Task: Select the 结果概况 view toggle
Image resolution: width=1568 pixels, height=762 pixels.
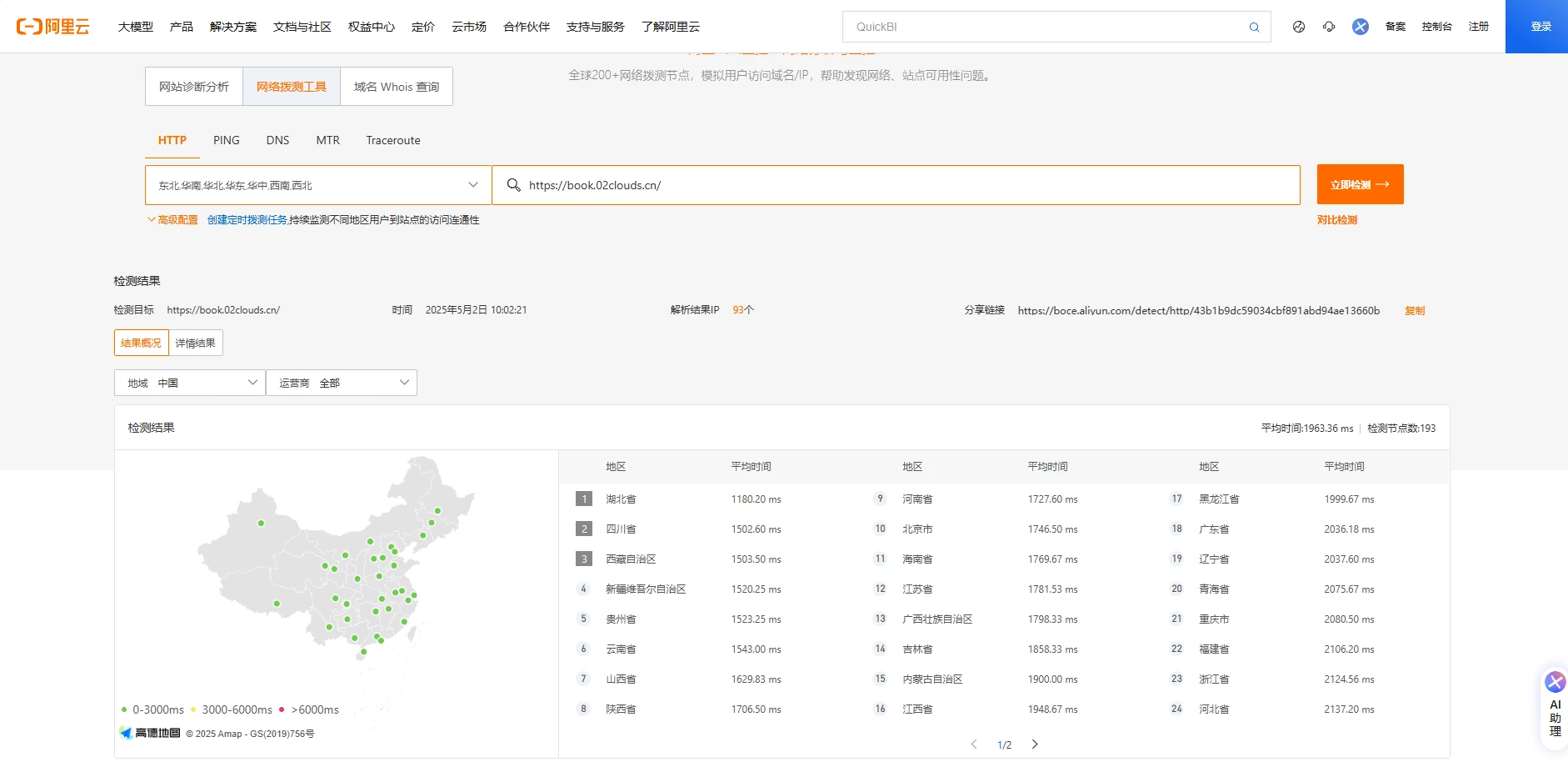Action: tap(141, 343)
